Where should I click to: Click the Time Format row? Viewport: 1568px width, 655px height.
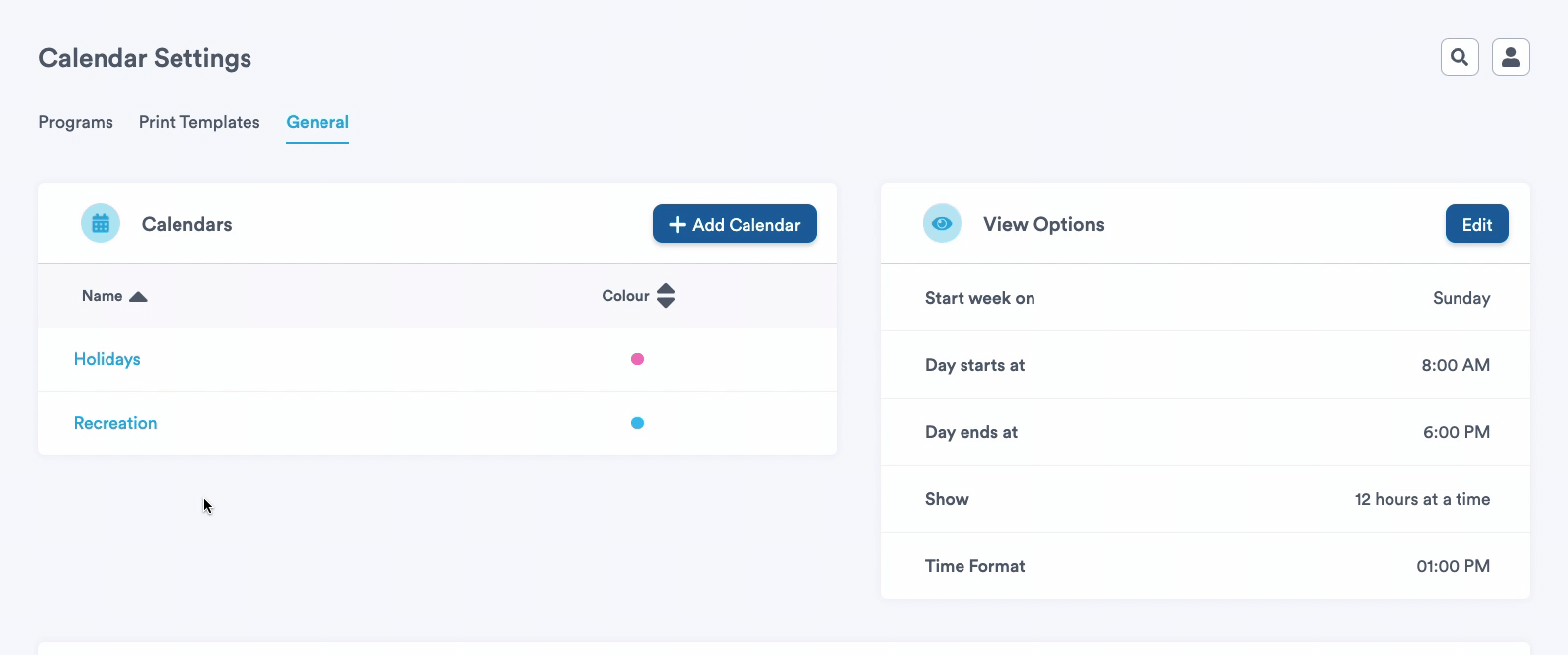1205,566
